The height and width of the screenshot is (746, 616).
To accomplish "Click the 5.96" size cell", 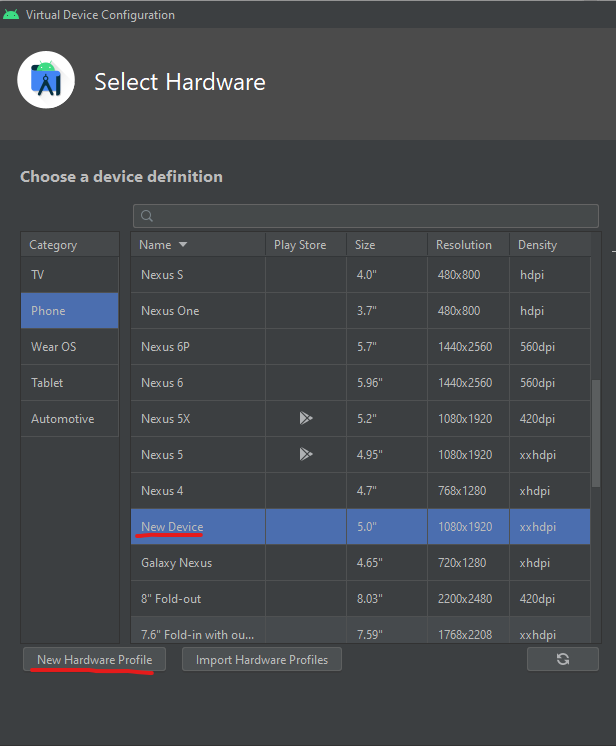I will [x=387, y=383].
